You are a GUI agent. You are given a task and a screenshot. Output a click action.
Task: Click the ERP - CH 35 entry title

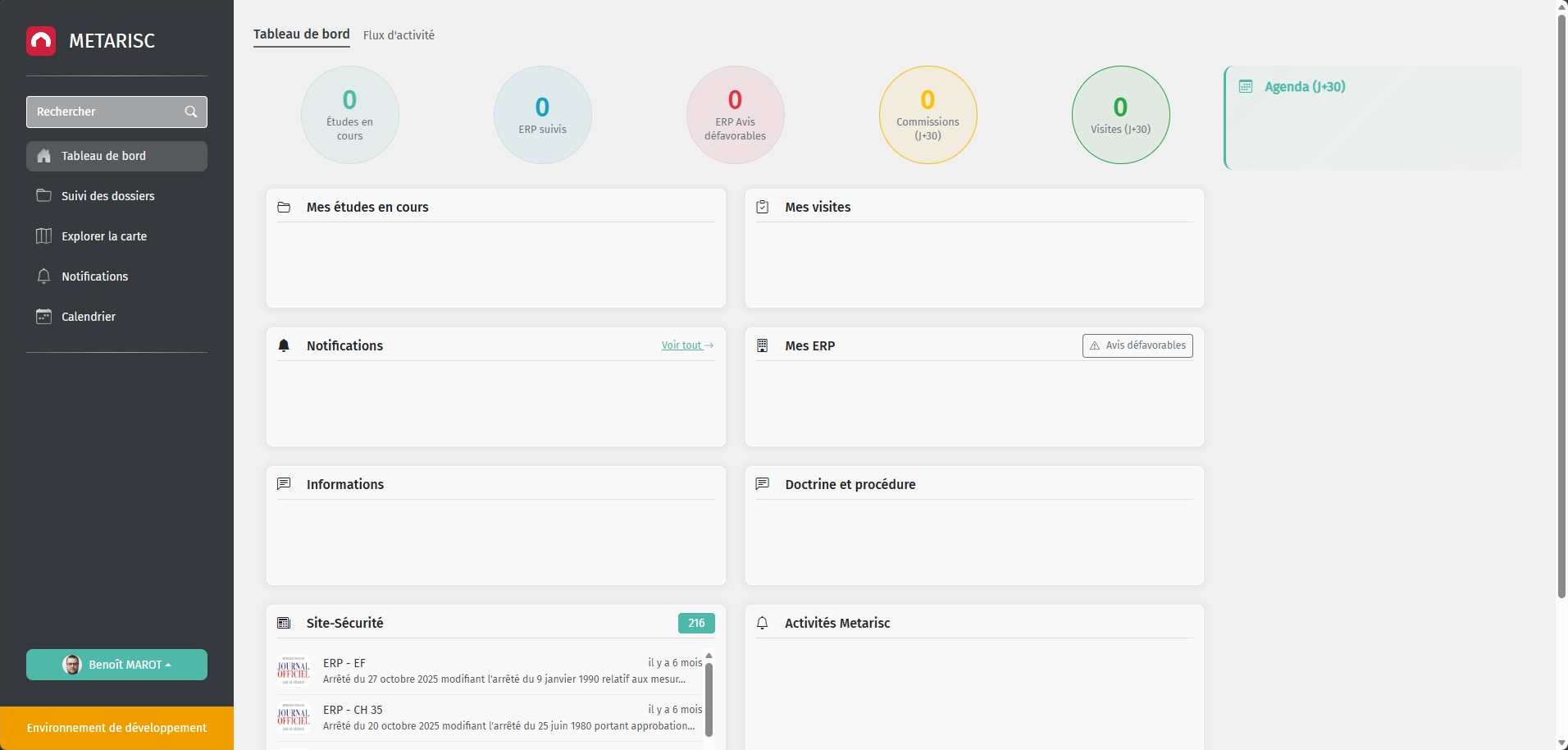[x=353, y=710]
